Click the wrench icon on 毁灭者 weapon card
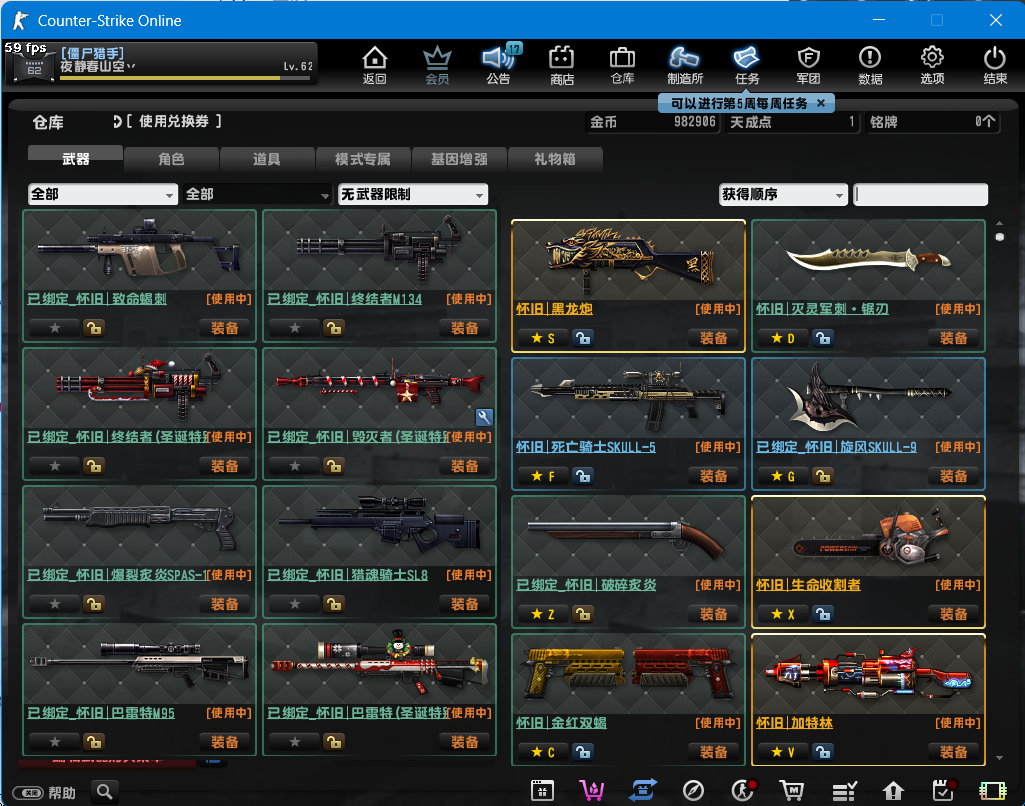Image resolution: width=1025 pixels, height=806 pixels. pos(484,416)
